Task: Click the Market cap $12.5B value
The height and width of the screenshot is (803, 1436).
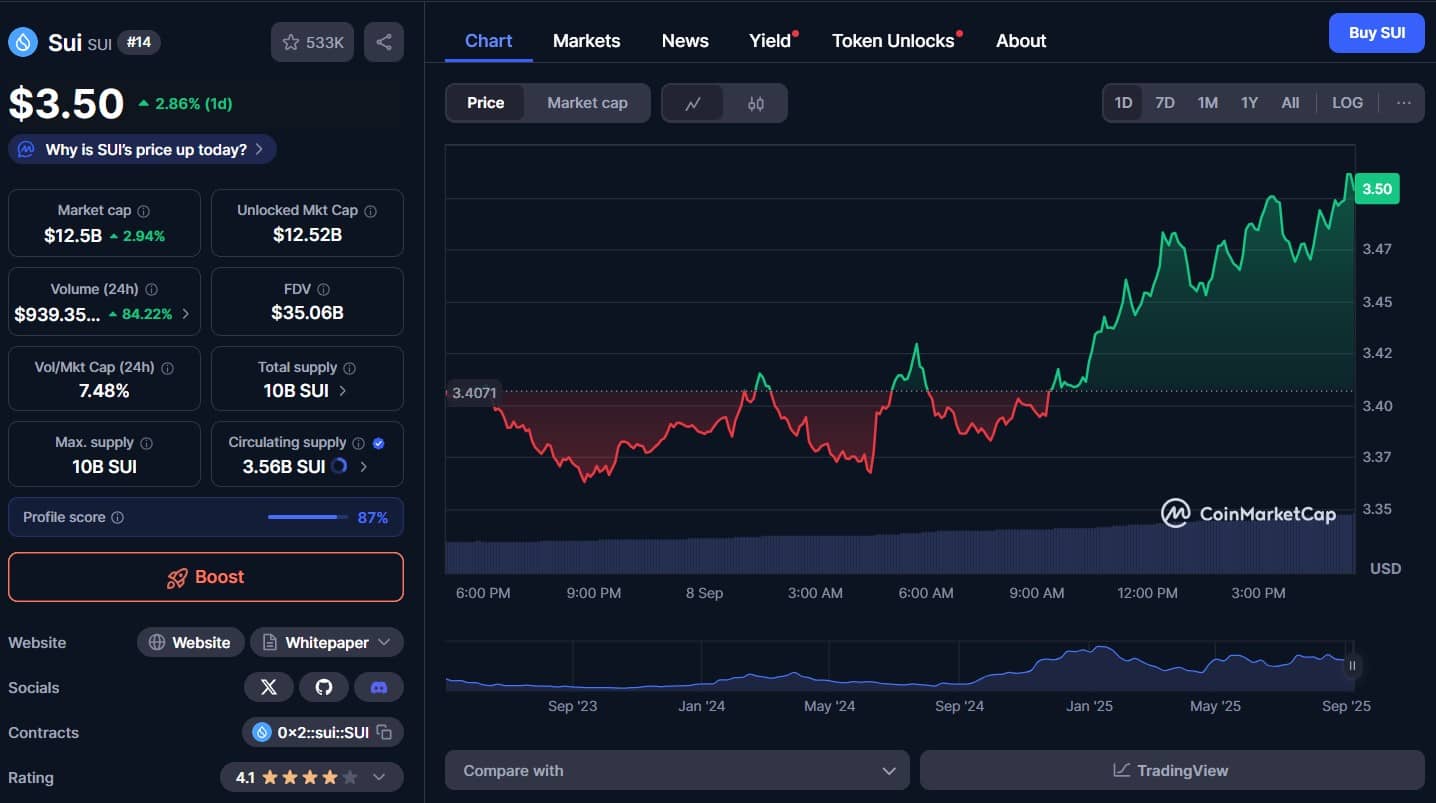Action: [x=72, y=236]
